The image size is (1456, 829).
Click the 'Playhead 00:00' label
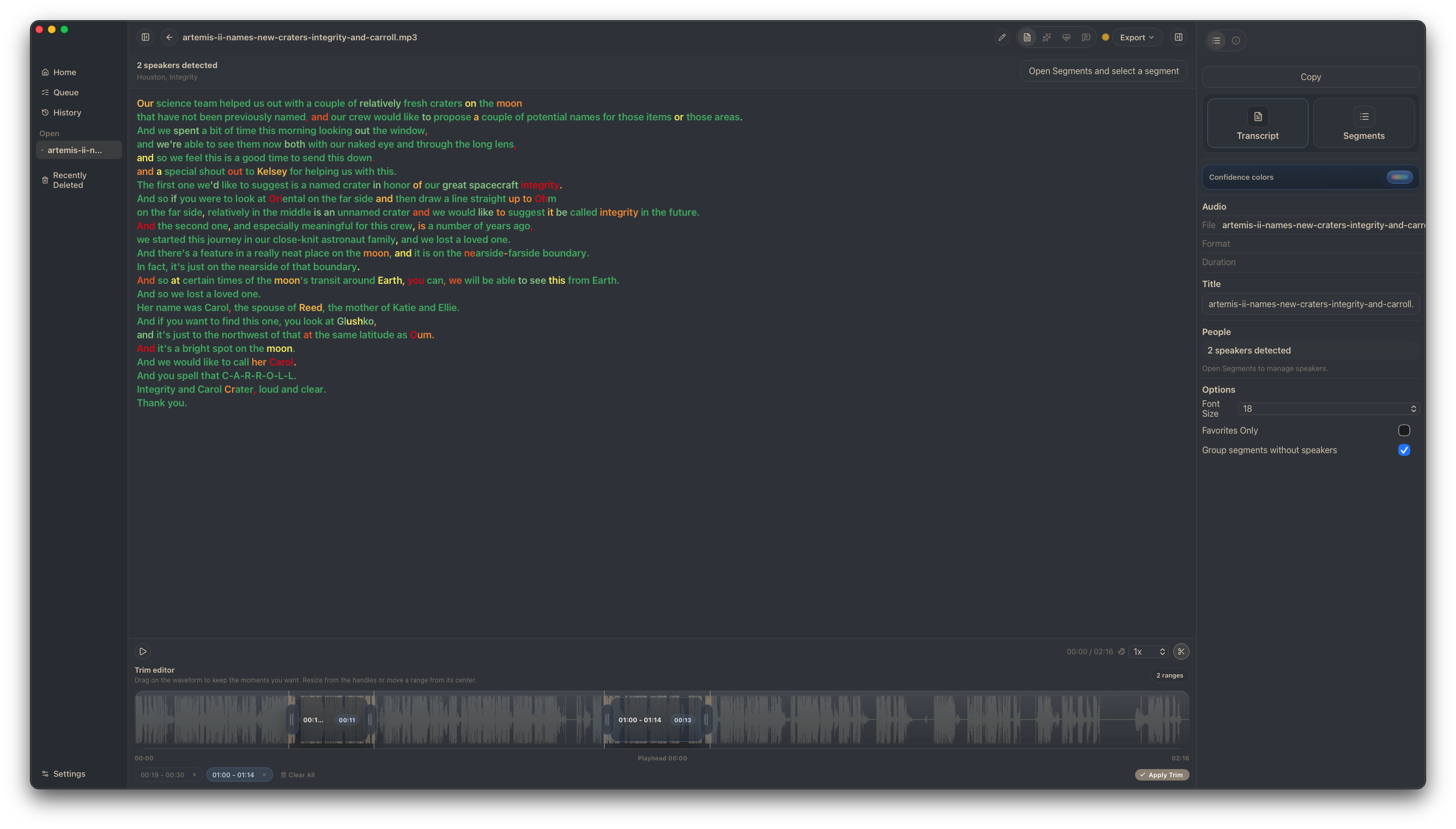pos(662,758)
